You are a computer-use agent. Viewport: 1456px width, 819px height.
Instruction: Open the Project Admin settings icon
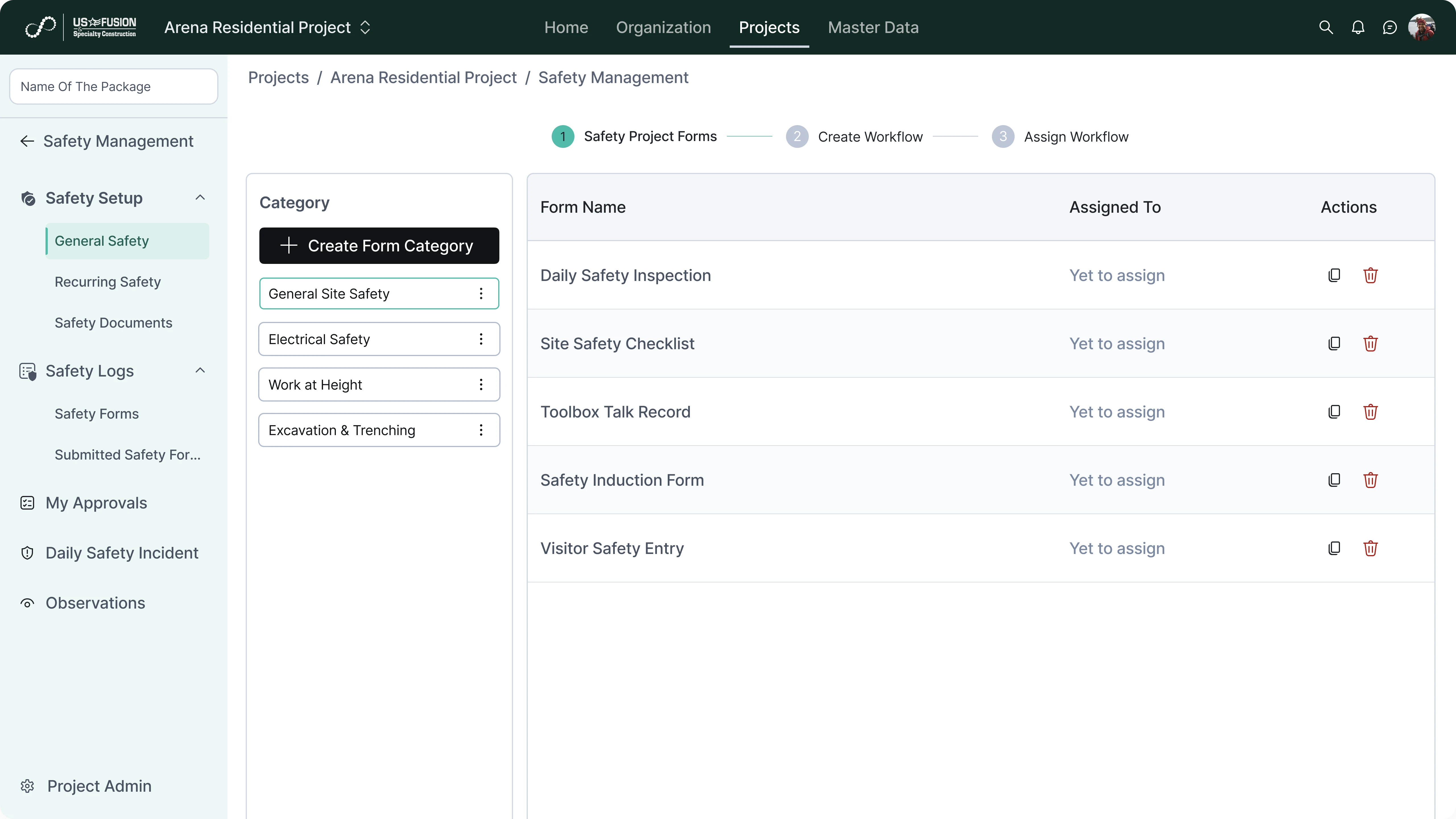click(x=27, y=786)
